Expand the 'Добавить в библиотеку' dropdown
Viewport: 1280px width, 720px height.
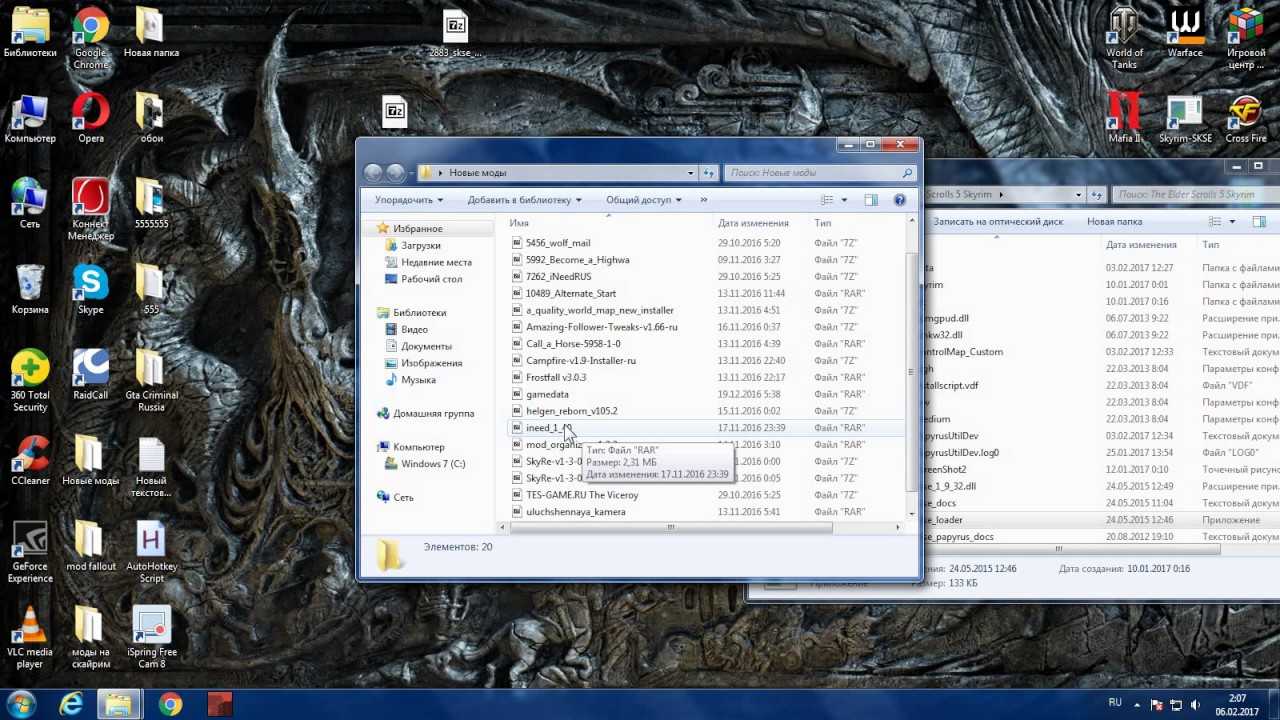point(524,200)
